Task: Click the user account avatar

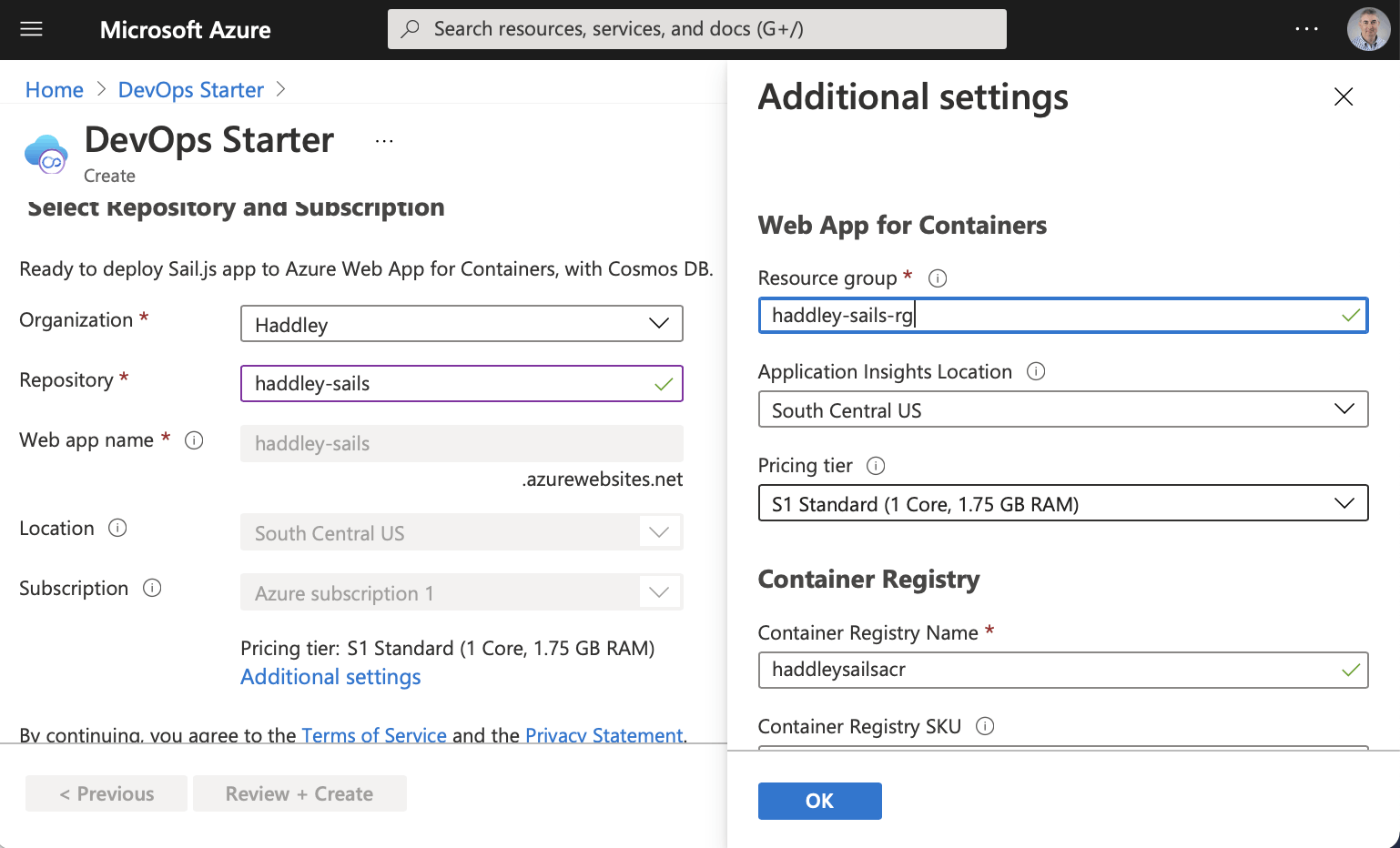Action: tap(1368, 29)
